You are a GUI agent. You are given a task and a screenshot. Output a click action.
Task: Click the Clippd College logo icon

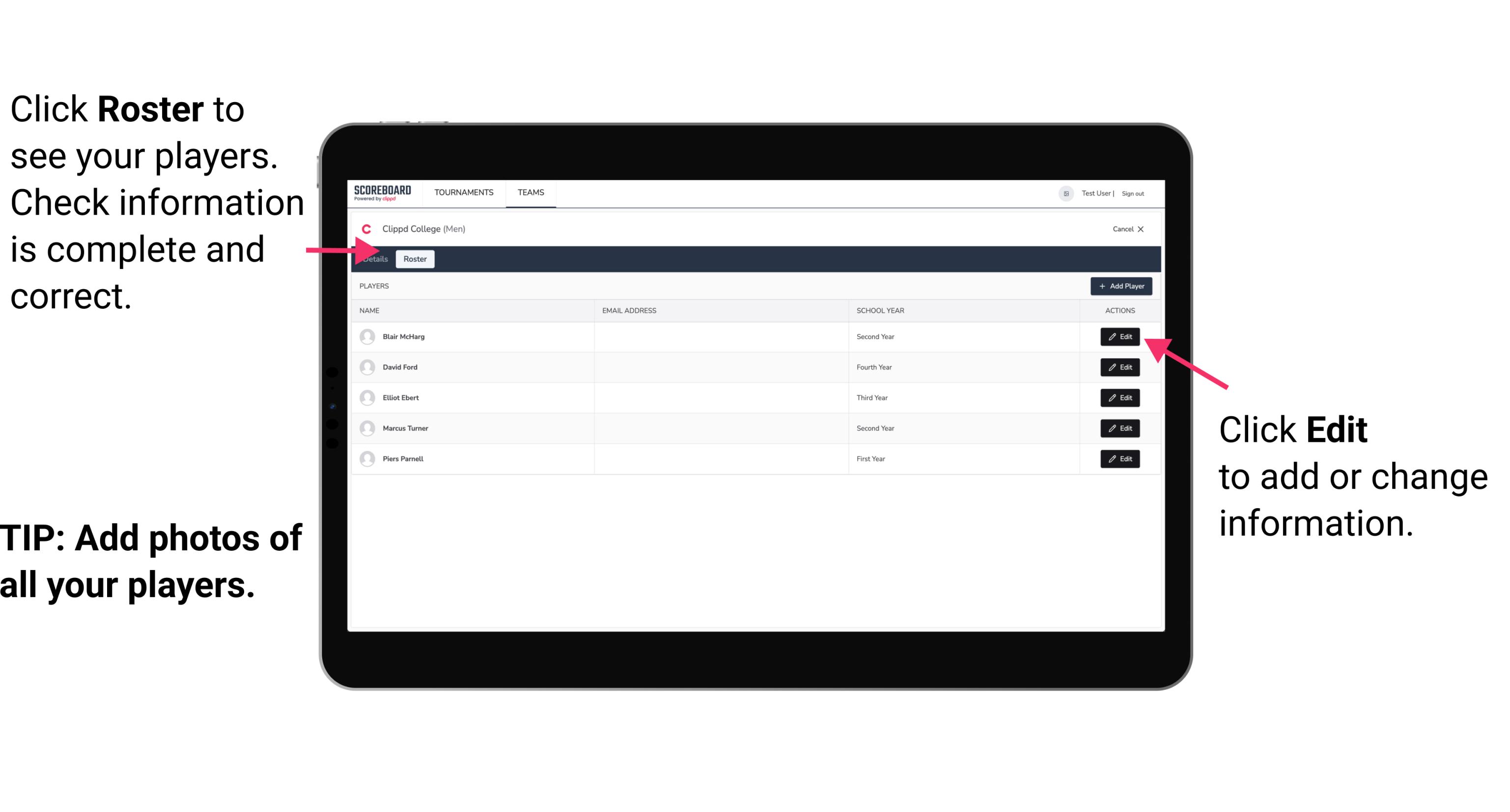pyautogui.click(x=365, y=228)
